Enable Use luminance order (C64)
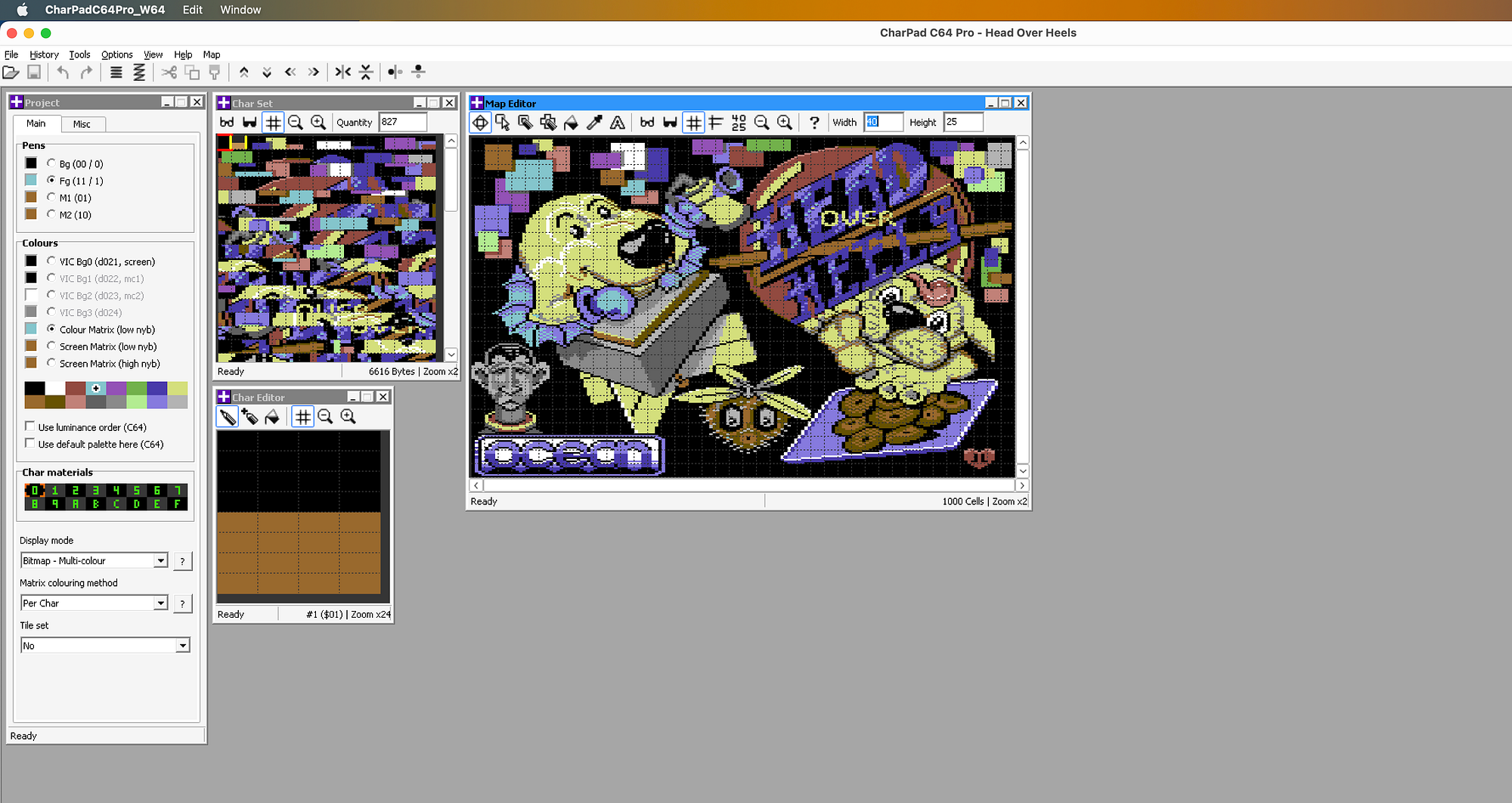 [x=30, y=426]
